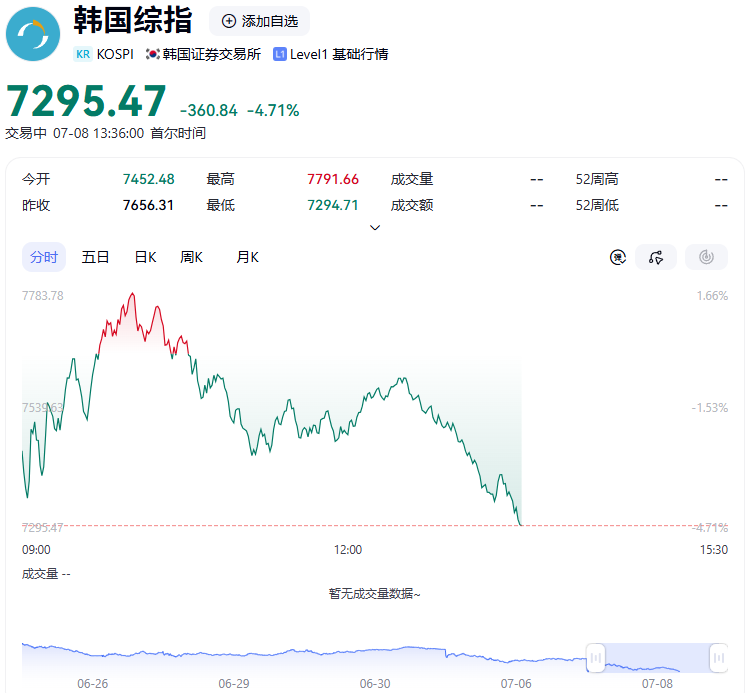
Task: Toggle the circular 简 chart mode icon
Action: point(618,258)
